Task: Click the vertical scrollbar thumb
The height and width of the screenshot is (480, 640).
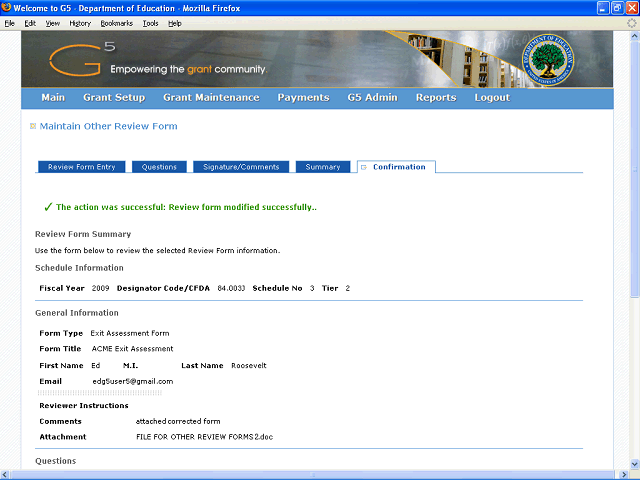Action: [635, 169]
